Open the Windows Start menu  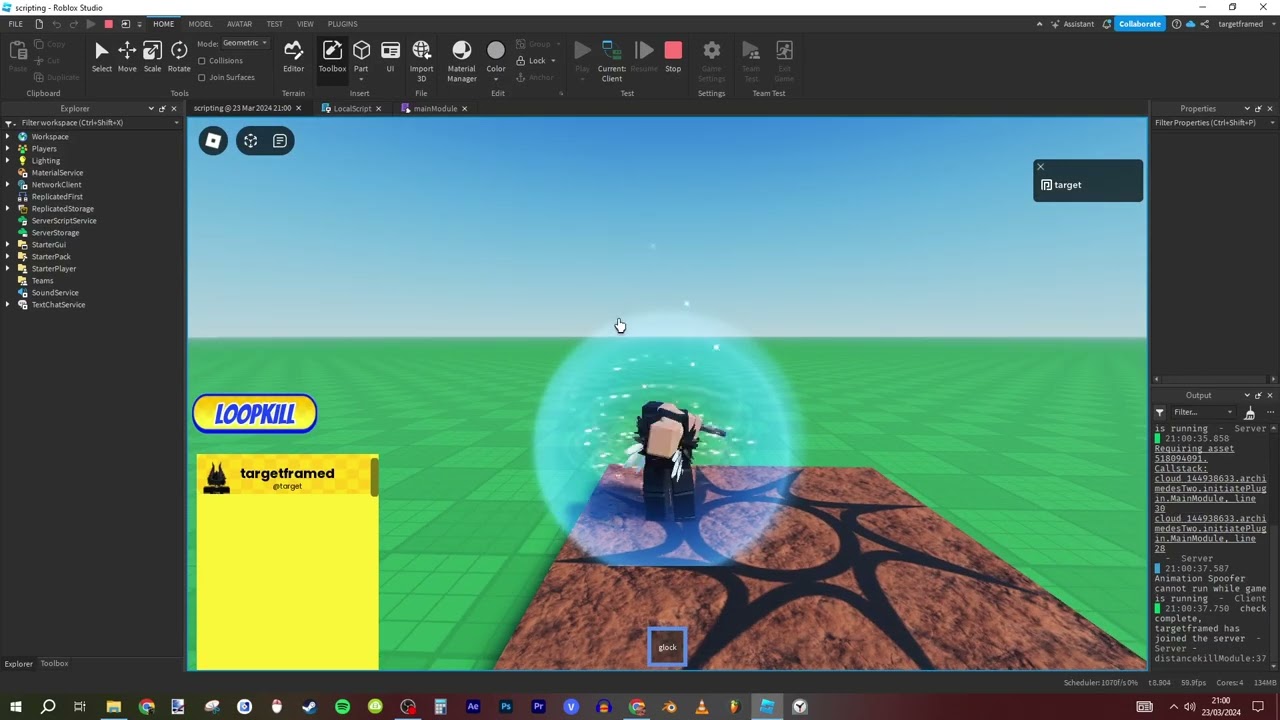[x=16, y=707]
